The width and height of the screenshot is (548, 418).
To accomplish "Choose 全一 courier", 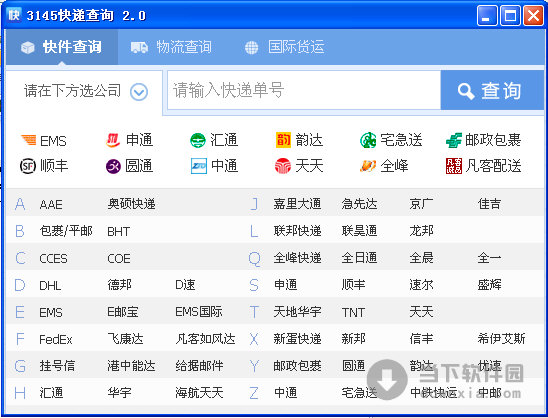I will pos(489,258).
